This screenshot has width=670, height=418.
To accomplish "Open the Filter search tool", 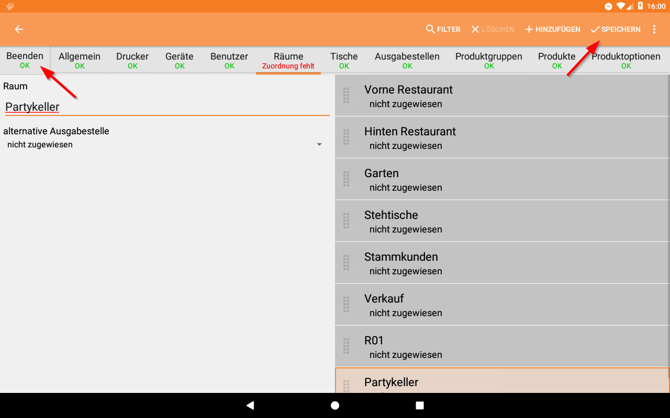I will (x=443, y=30).
